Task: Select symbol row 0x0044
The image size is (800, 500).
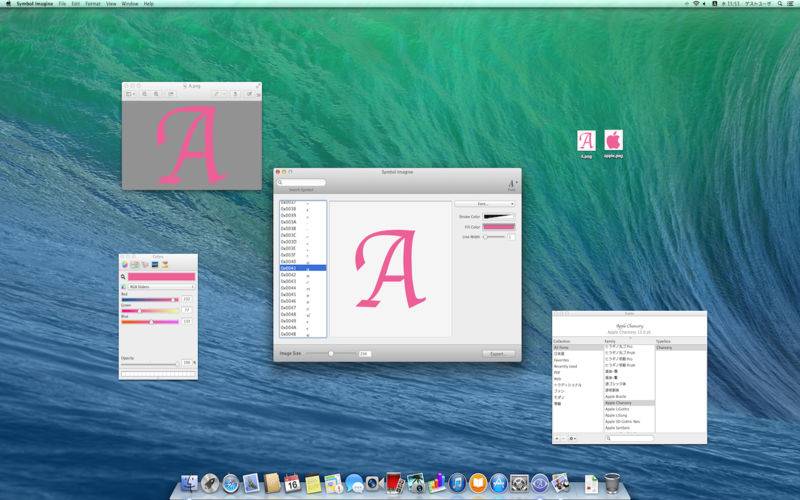Action: pos(303,288)
